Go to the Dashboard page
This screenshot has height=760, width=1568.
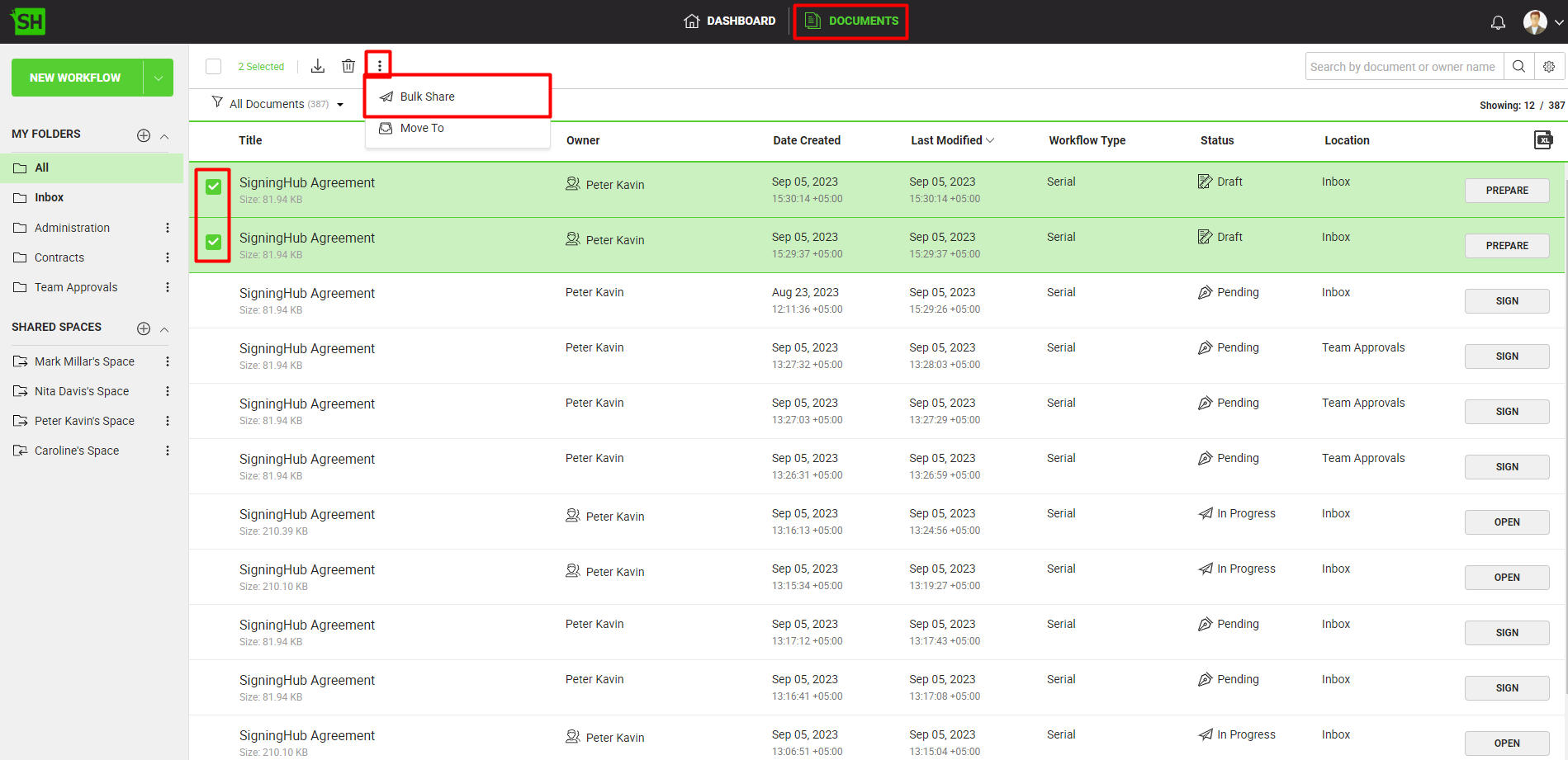730,21
